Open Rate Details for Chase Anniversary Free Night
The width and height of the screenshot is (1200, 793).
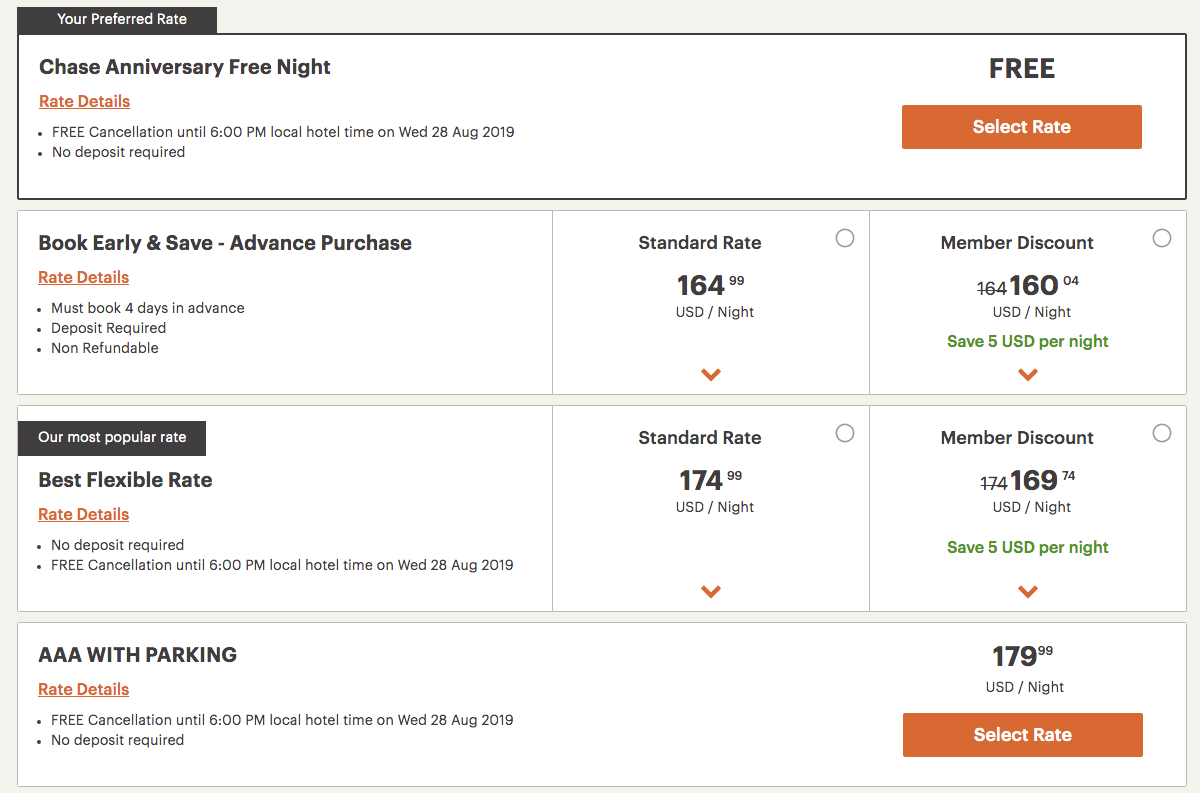tap(84, 101)
